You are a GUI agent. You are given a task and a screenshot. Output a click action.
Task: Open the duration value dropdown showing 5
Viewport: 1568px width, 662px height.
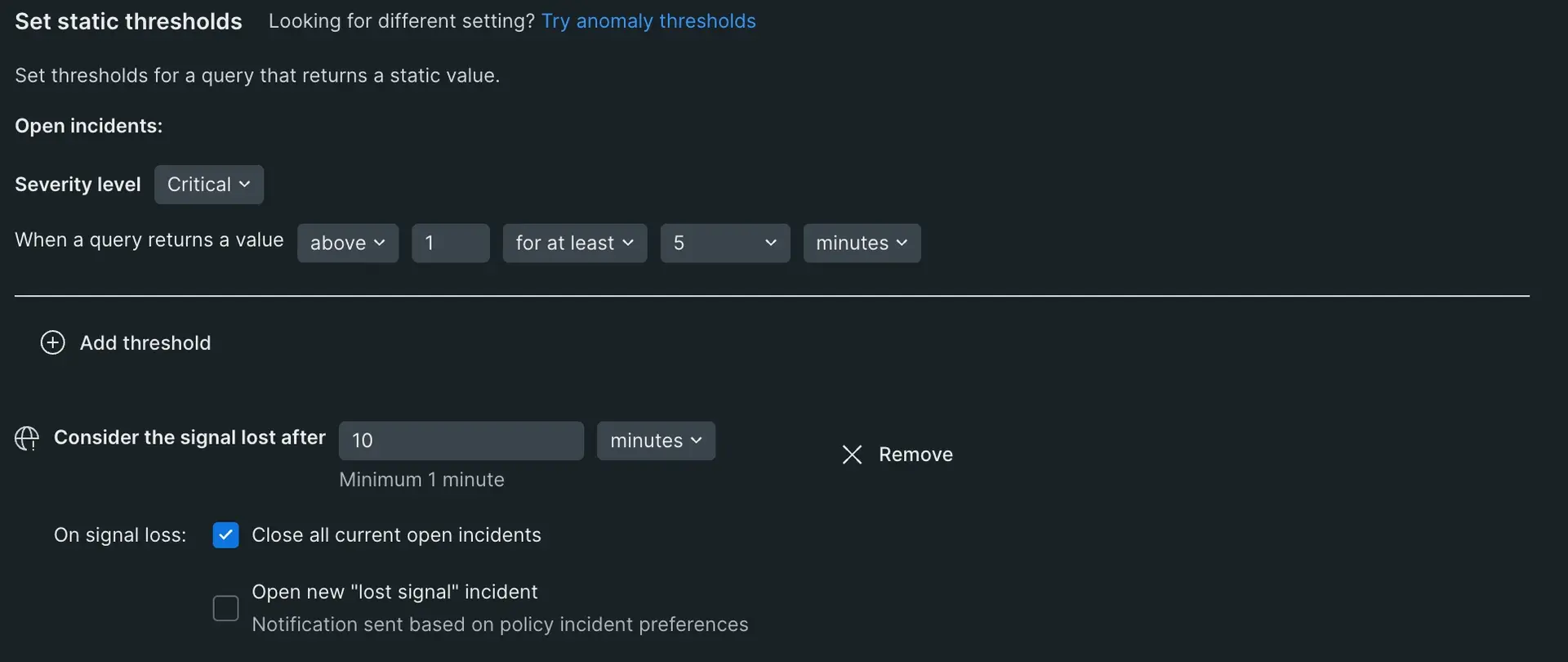(x=724, y=244)
